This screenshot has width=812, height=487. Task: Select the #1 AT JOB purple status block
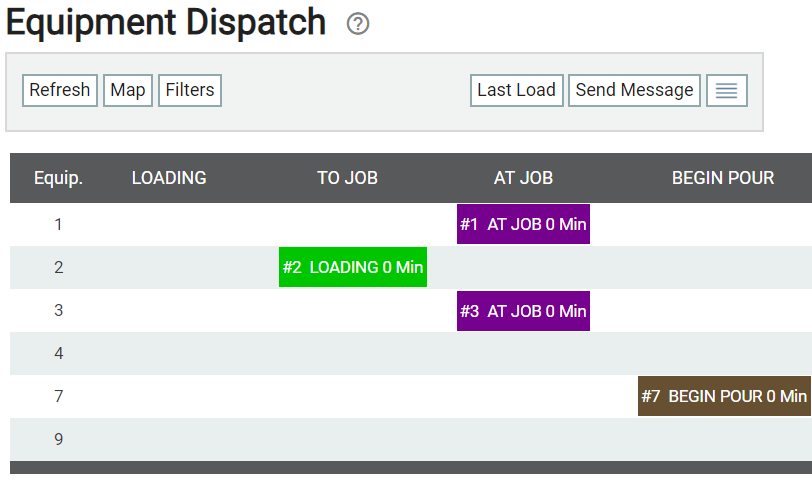point(523,224)
